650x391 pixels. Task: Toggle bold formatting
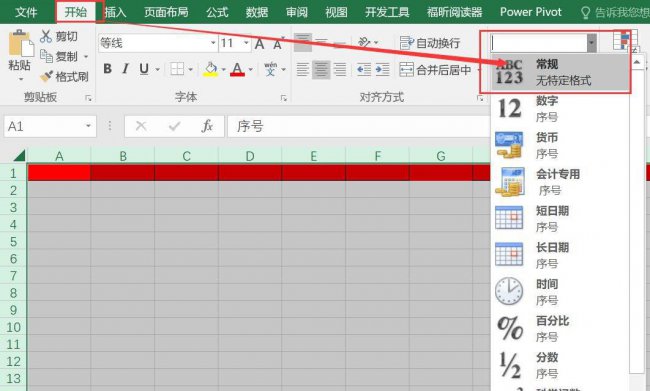coord(107,69)
